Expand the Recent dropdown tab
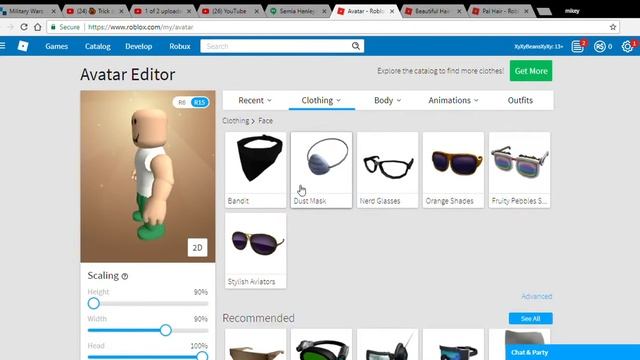Image resolution: width=640 pixels, height=360 pixels. click(x=255, y=100)
